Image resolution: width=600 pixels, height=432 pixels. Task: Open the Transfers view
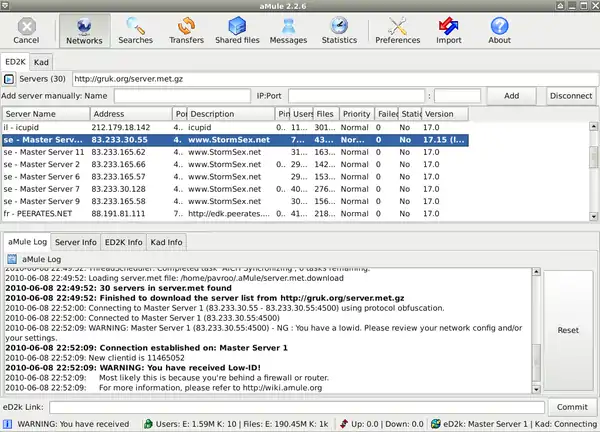click(186, 29)
